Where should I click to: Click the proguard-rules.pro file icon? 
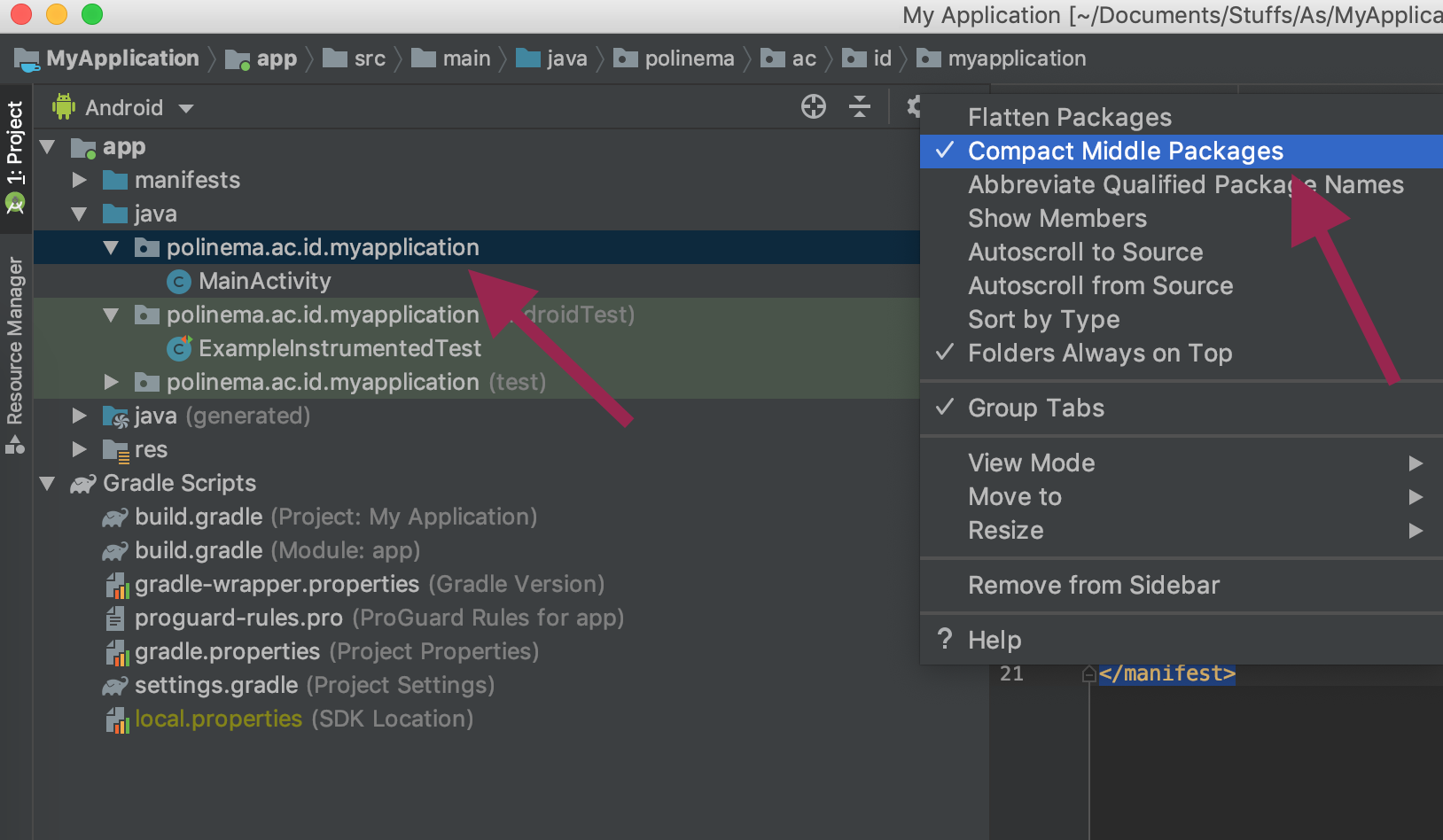coord(115,618)
